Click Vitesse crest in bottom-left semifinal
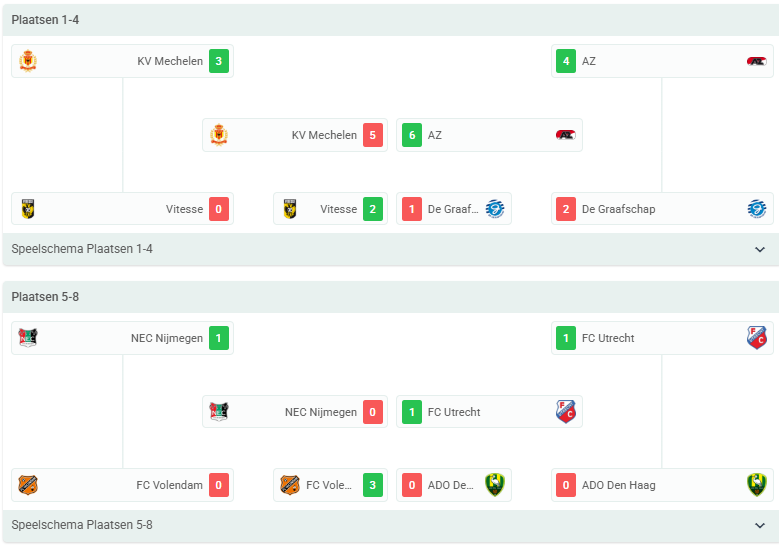 tap(28, 209)
